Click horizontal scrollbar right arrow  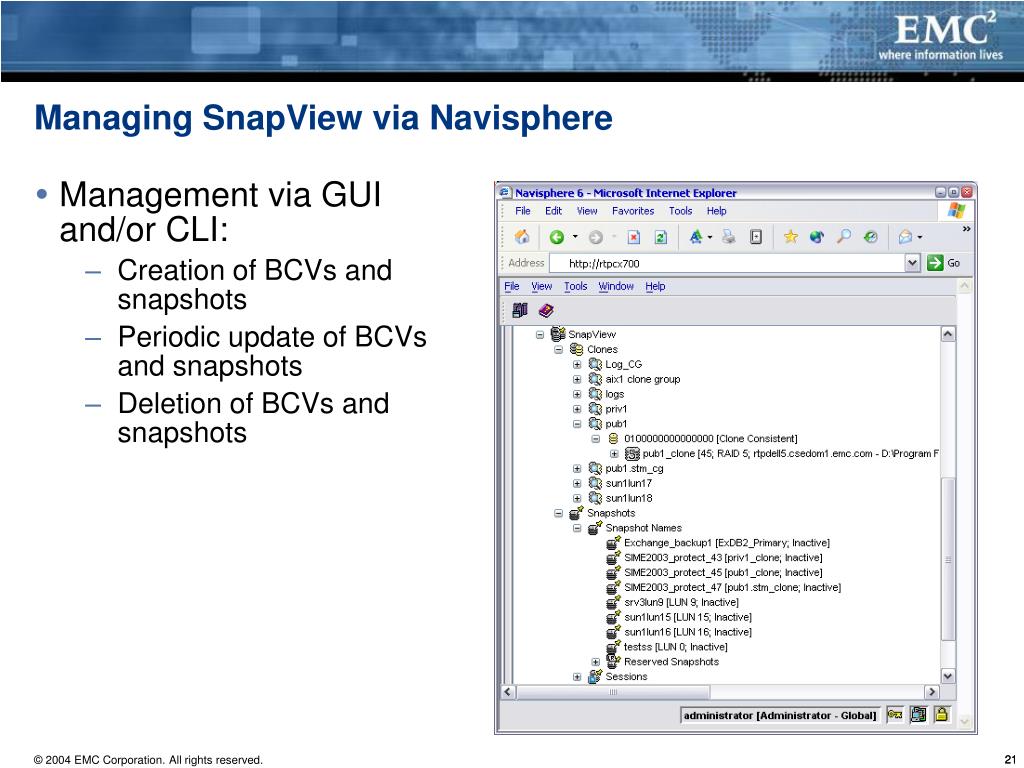pos(932,692)
